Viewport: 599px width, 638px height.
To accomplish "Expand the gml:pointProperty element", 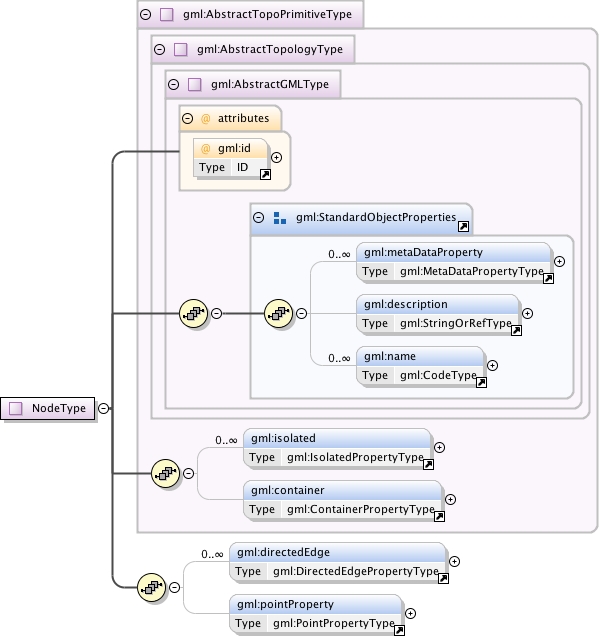I will point(411,614).
